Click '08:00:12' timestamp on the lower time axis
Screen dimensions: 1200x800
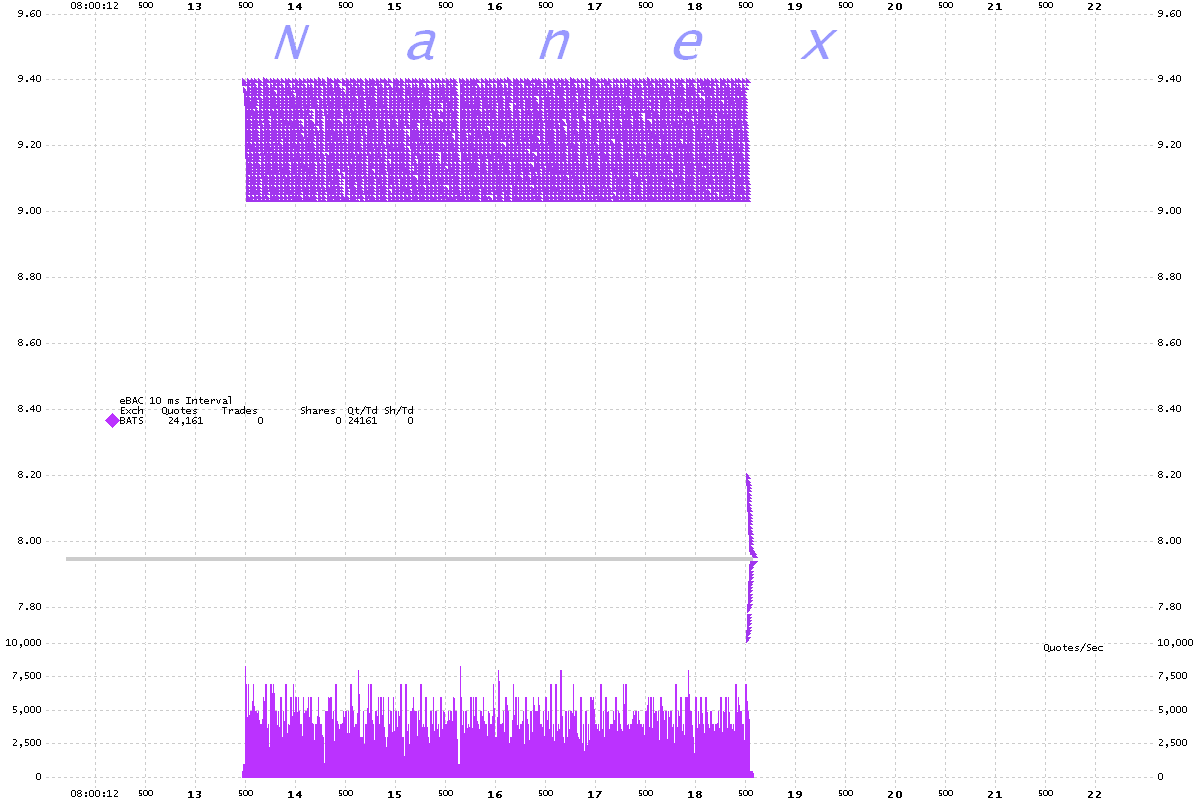96,794
